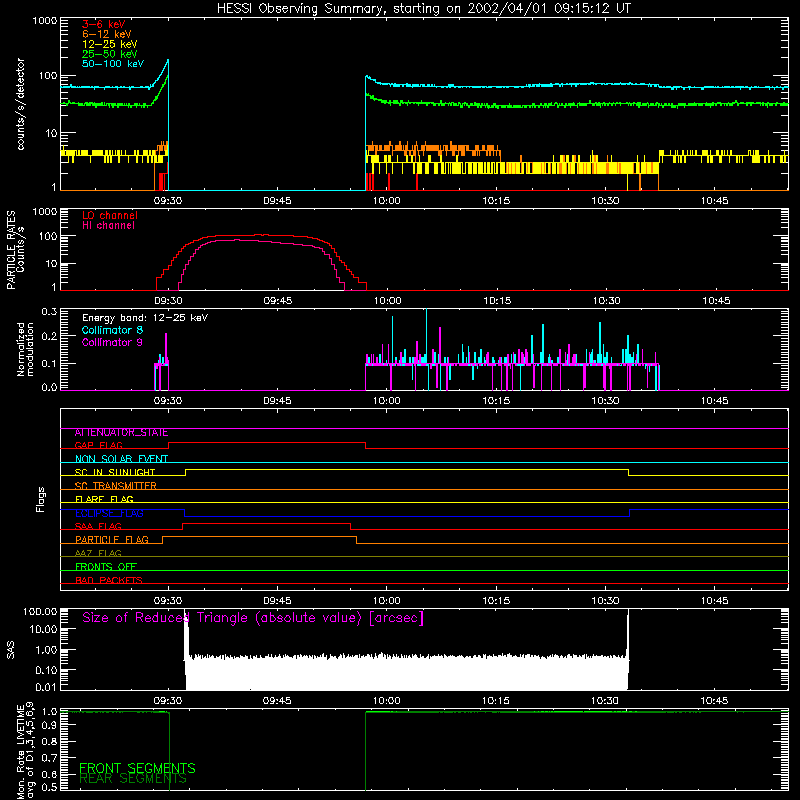
Task: Click the 10:15 tick label under the Flags panel
Action: [496, 601]
